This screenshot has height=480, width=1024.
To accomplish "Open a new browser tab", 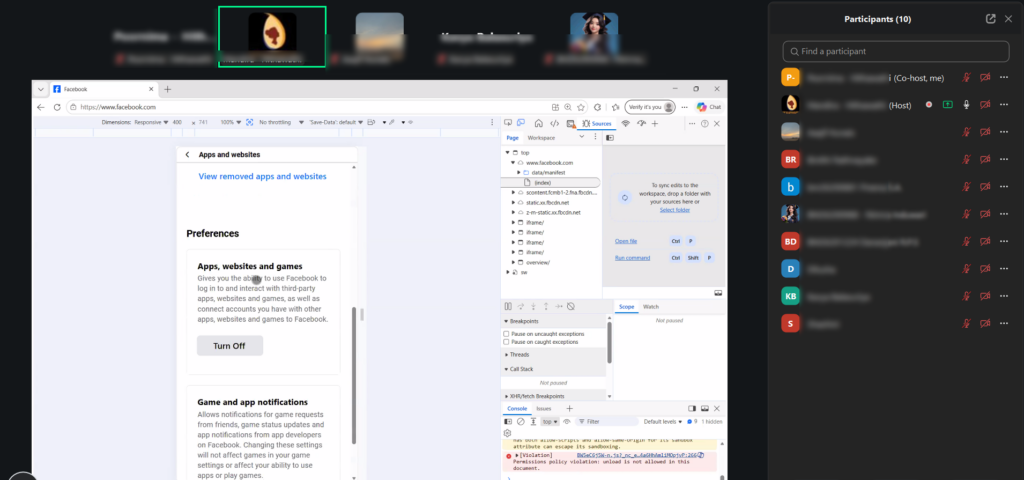I will click(x=167, y=89).
